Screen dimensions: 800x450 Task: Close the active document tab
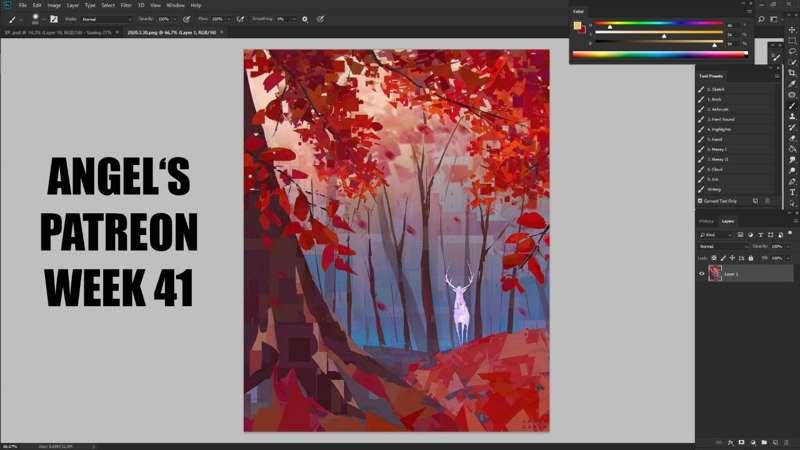222,32
